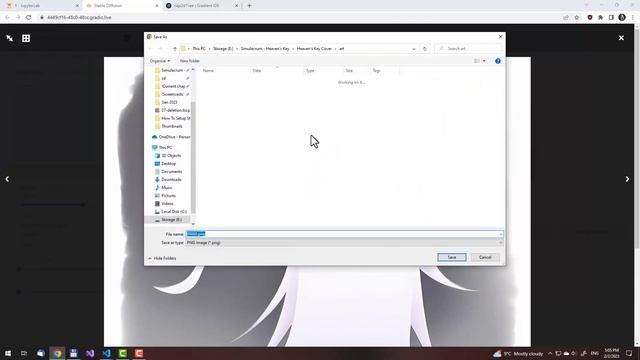This screenshot has width=640, height=360.
Task: Go to previous image in gallery viewer
Action: coord(7,179)
